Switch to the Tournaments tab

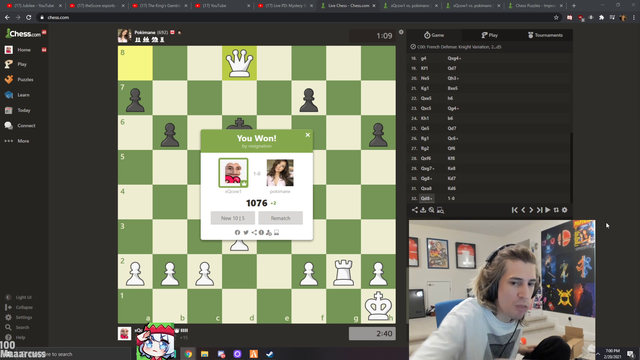(x=545, y=35)
